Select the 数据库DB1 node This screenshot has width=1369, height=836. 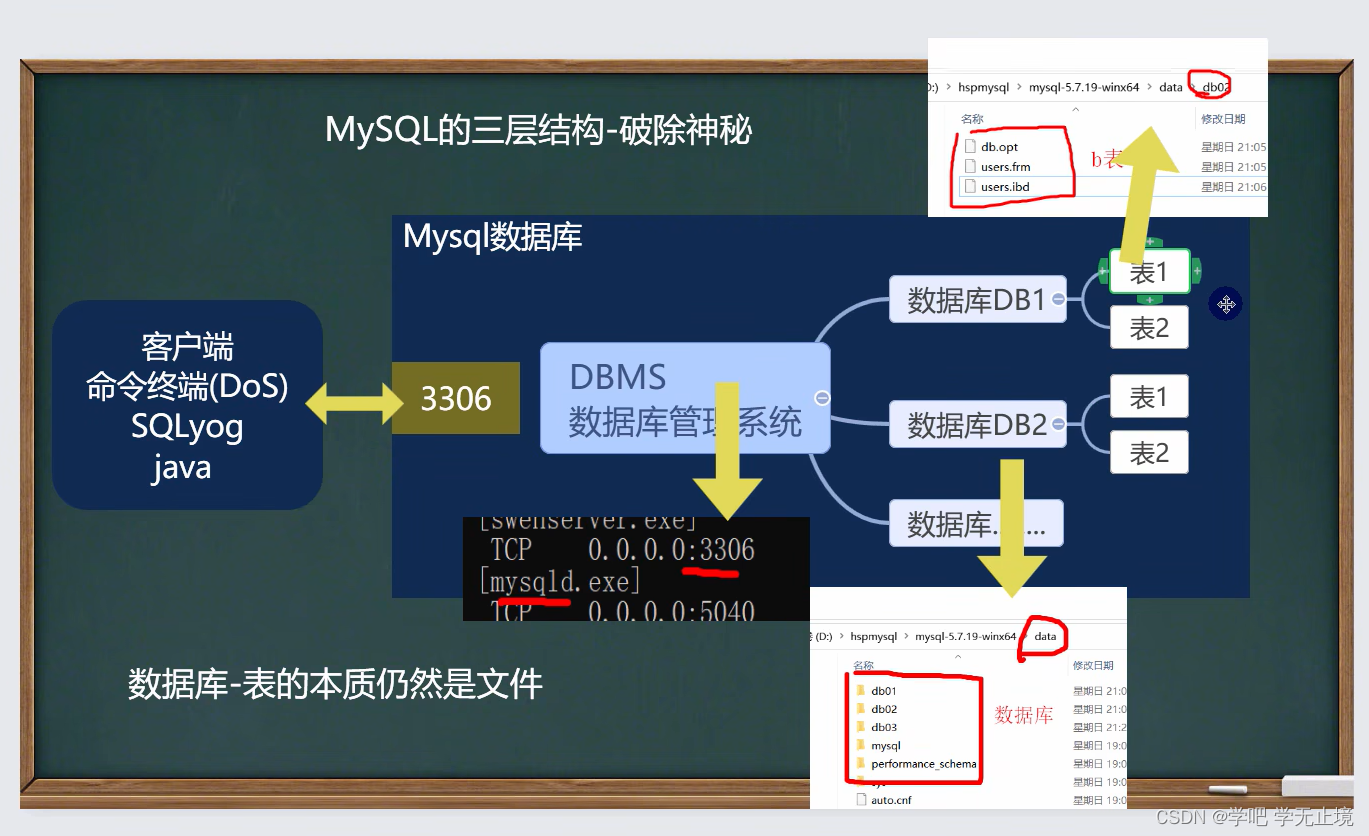[977, 299]
